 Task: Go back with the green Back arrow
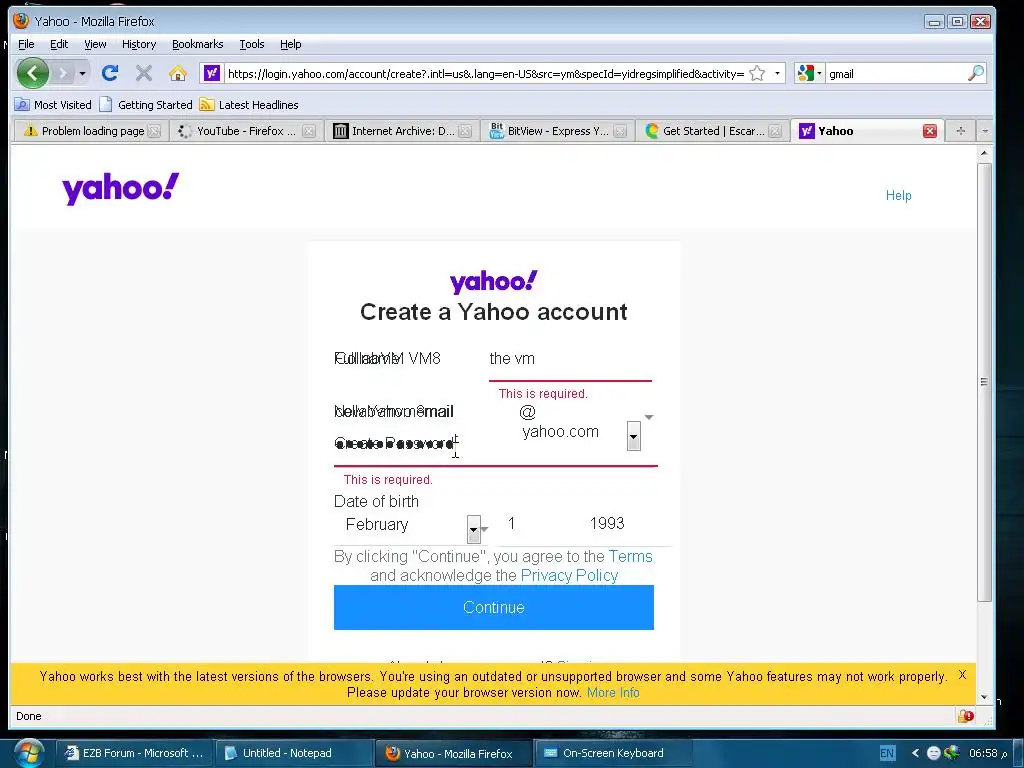point(32,73)
